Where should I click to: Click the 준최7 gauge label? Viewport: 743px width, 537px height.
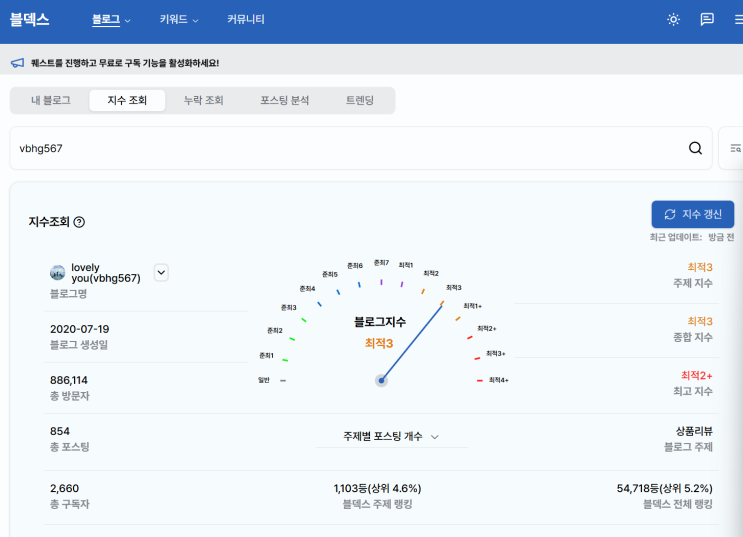click(381, 263)
